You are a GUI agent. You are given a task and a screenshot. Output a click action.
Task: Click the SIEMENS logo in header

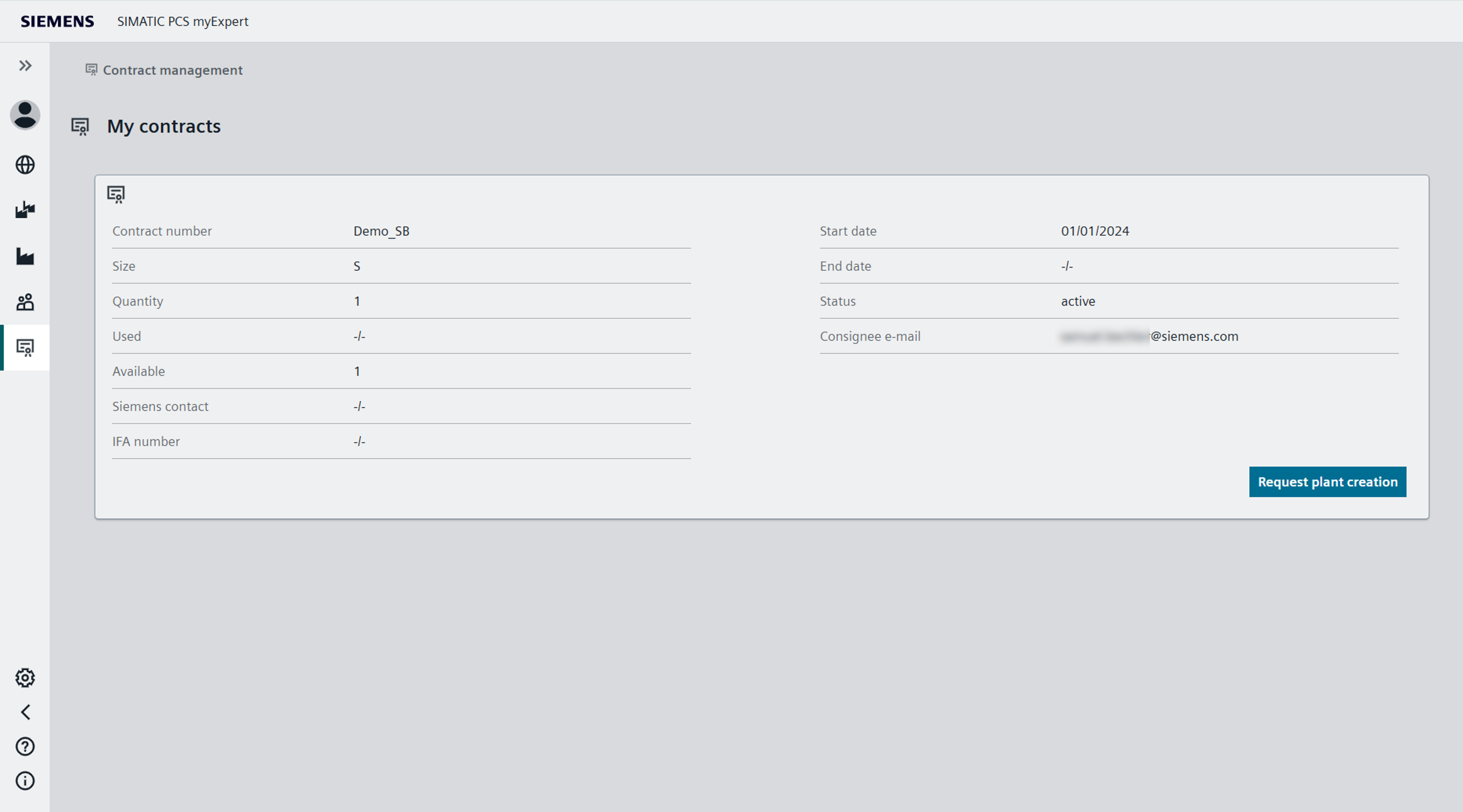coord(58,22)
